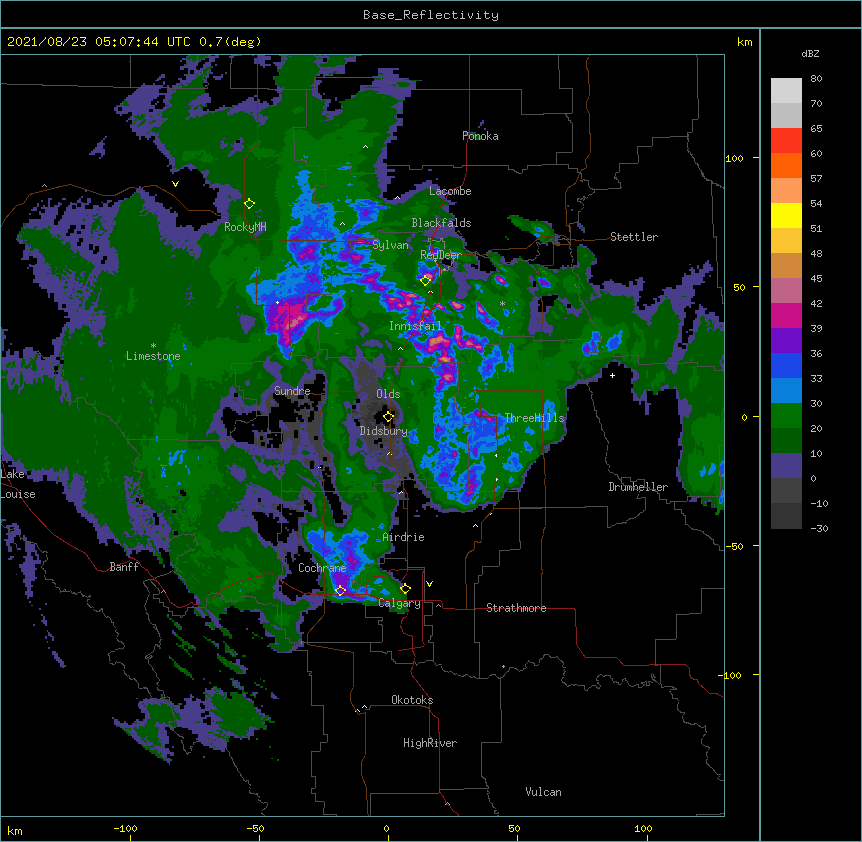Click the white cross marker west of Drumheller

[x=612, y=375]
